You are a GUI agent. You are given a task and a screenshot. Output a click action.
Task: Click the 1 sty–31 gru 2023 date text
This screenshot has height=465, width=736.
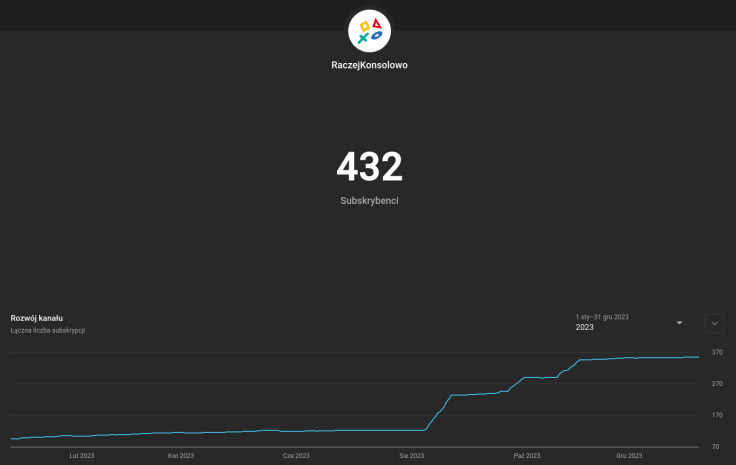pos(602,317)
